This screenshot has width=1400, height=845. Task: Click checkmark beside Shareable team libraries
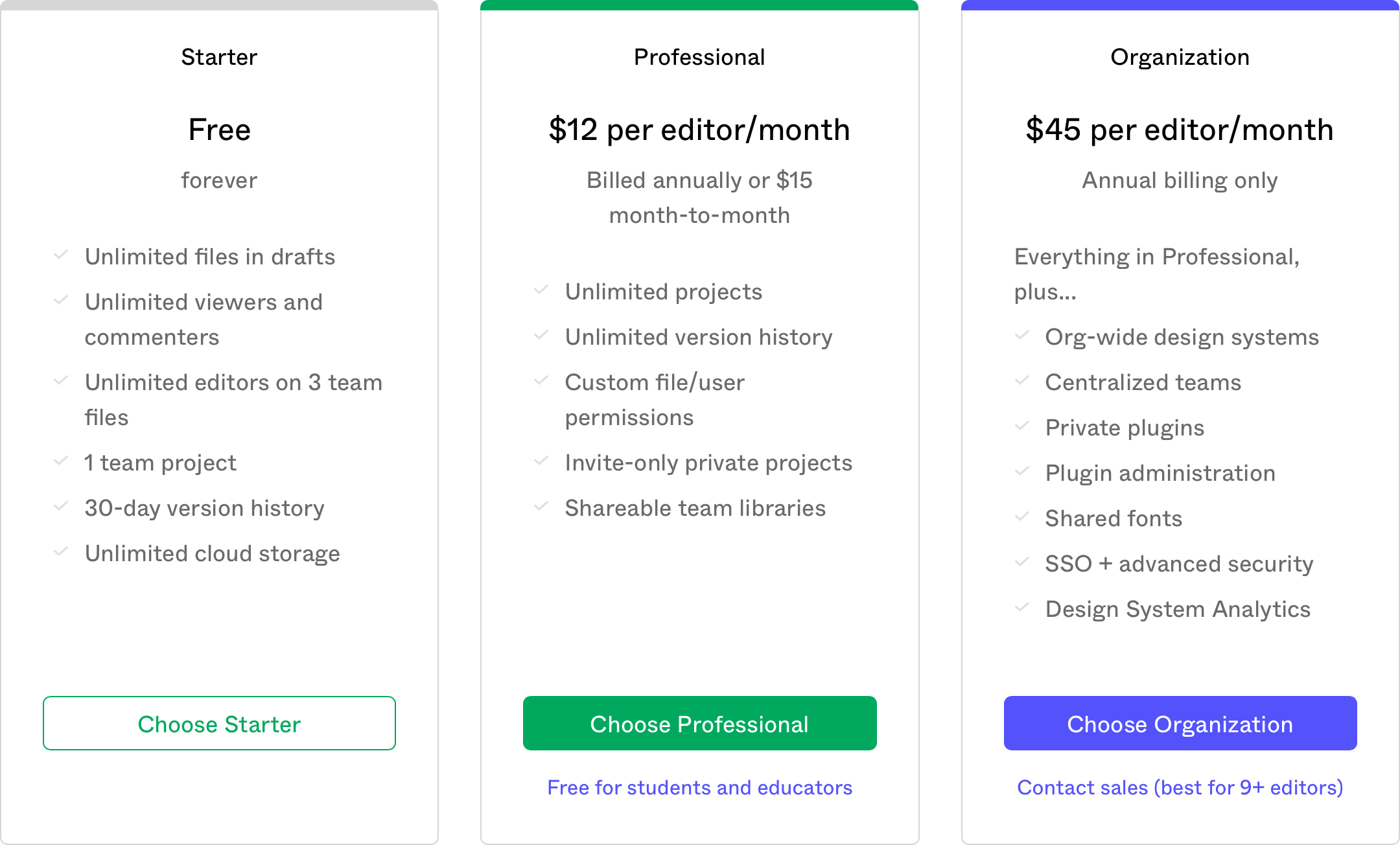[541, 507]
